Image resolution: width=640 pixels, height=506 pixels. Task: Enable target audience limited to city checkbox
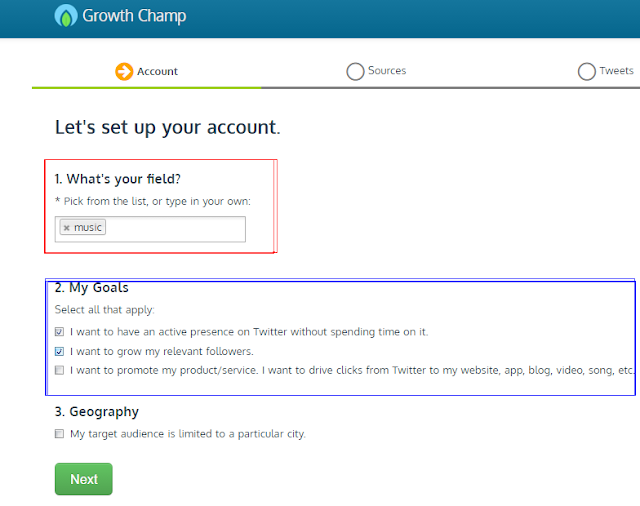point(59,433)
